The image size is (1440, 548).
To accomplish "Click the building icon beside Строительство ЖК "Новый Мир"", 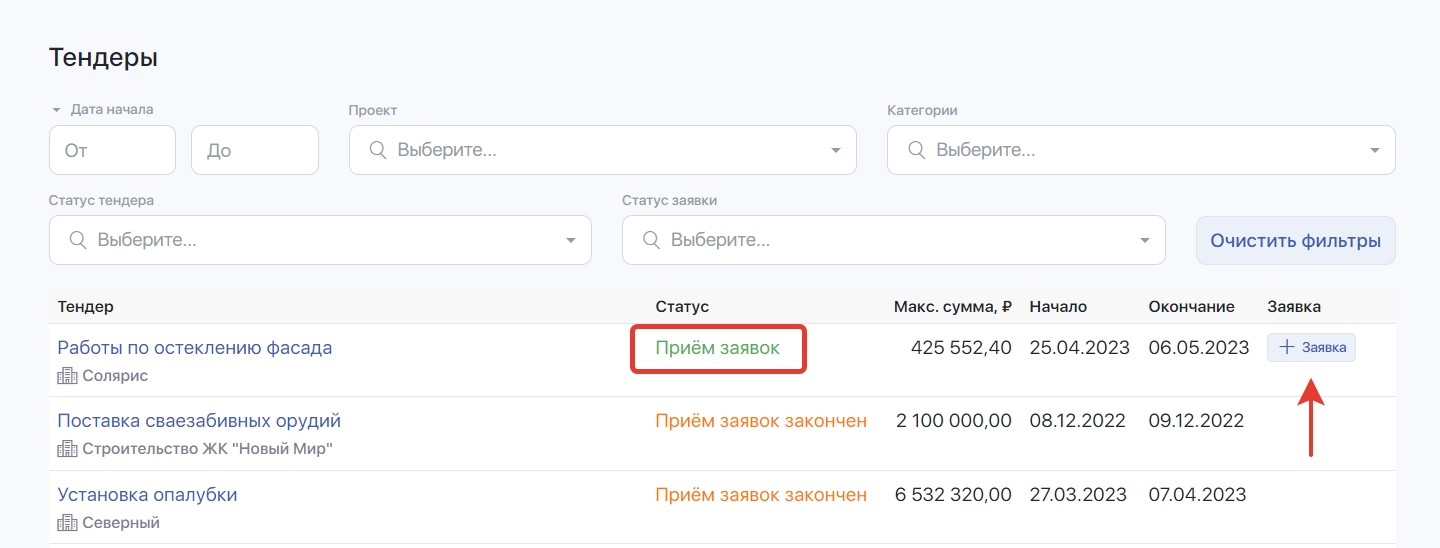I will tap(67, 449).
